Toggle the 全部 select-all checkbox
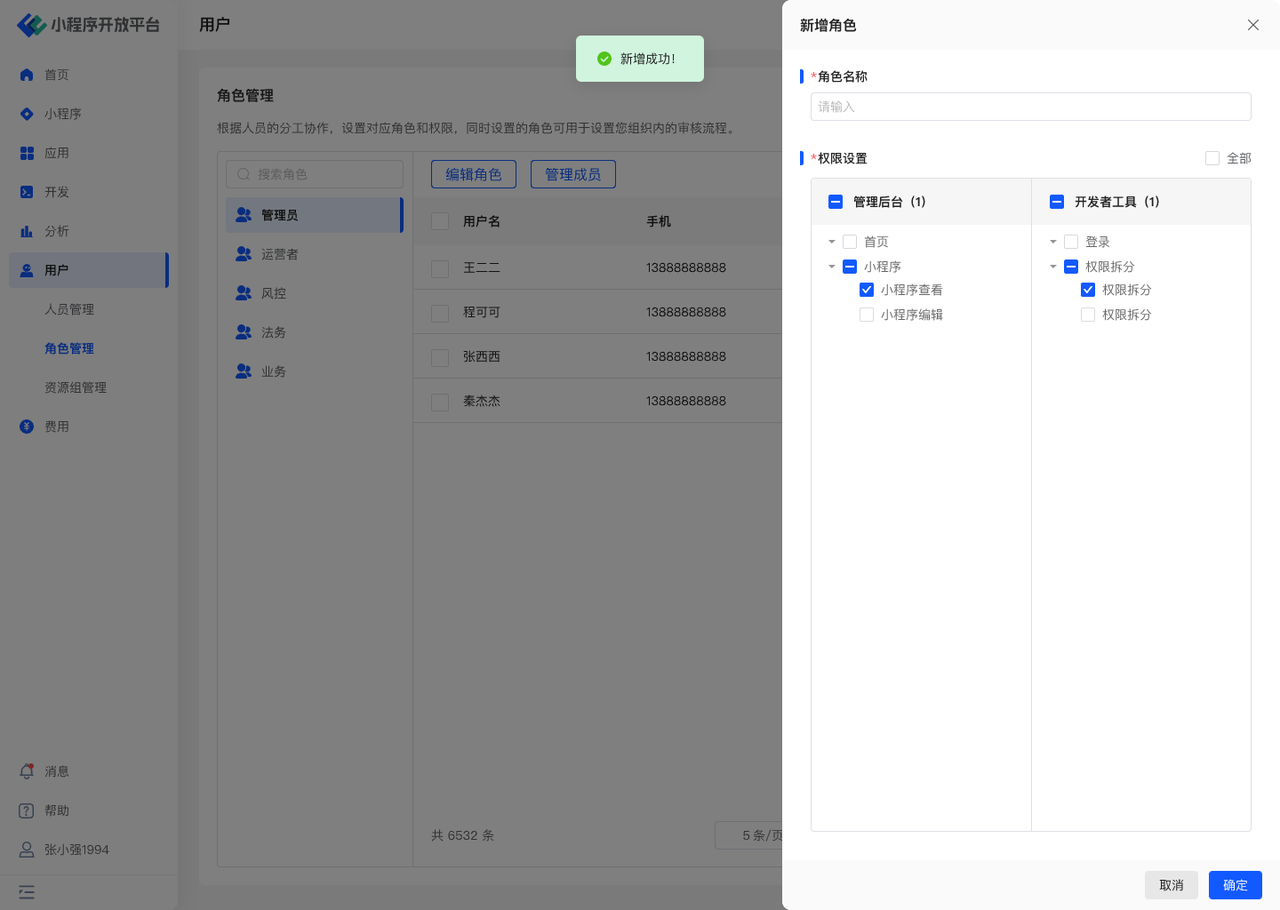 pyautogui.click(x=1212, y=158)
